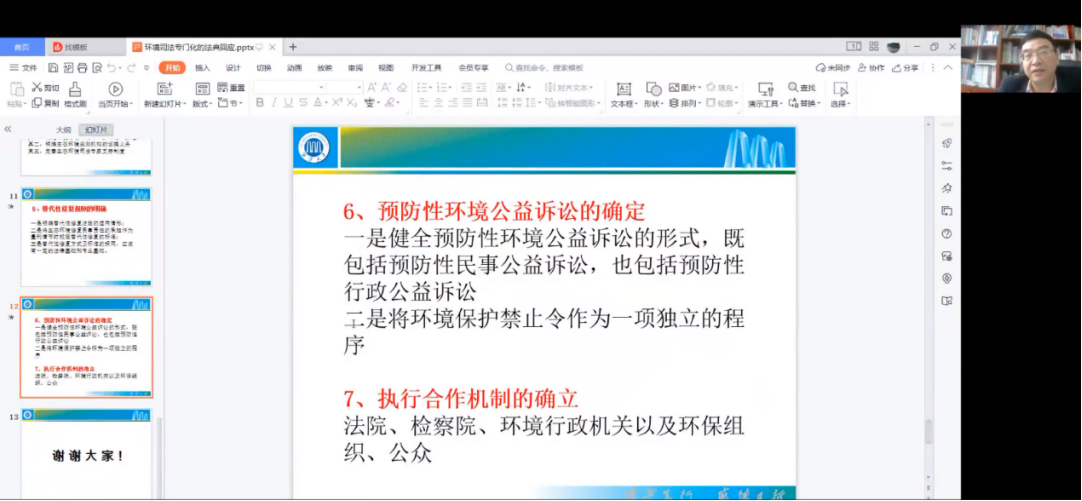
Task: Click the Increase Font Size icon
Action: coord(372,88)
